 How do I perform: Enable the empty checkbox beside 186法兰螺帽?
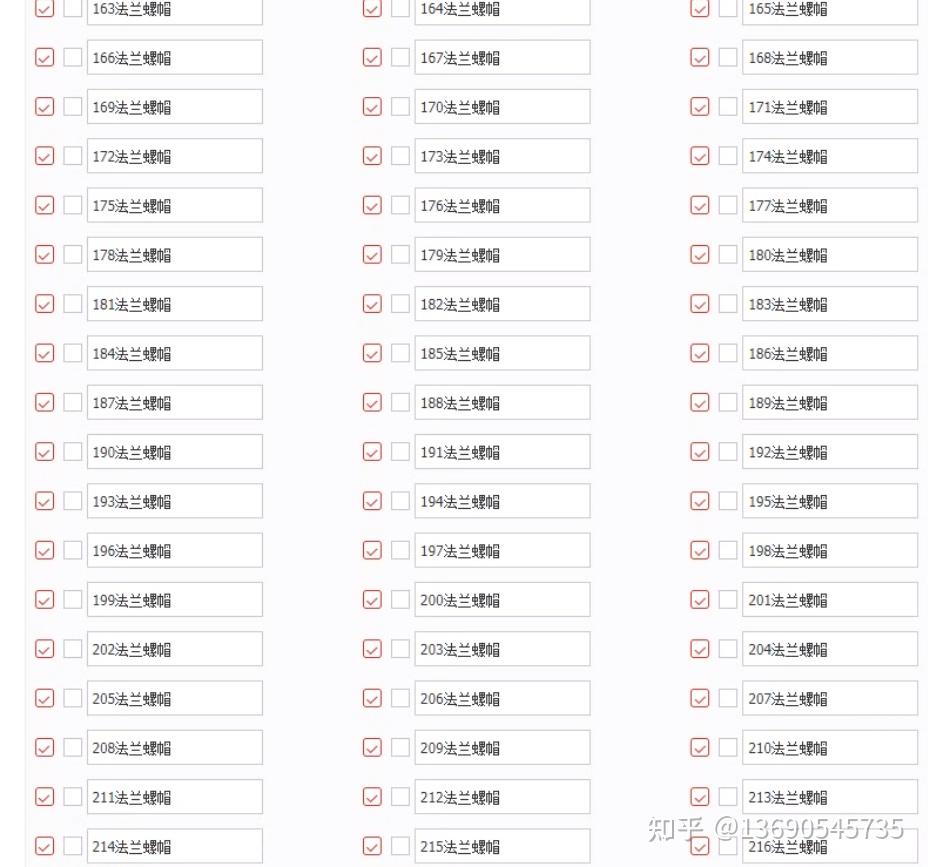coord(728,353)
